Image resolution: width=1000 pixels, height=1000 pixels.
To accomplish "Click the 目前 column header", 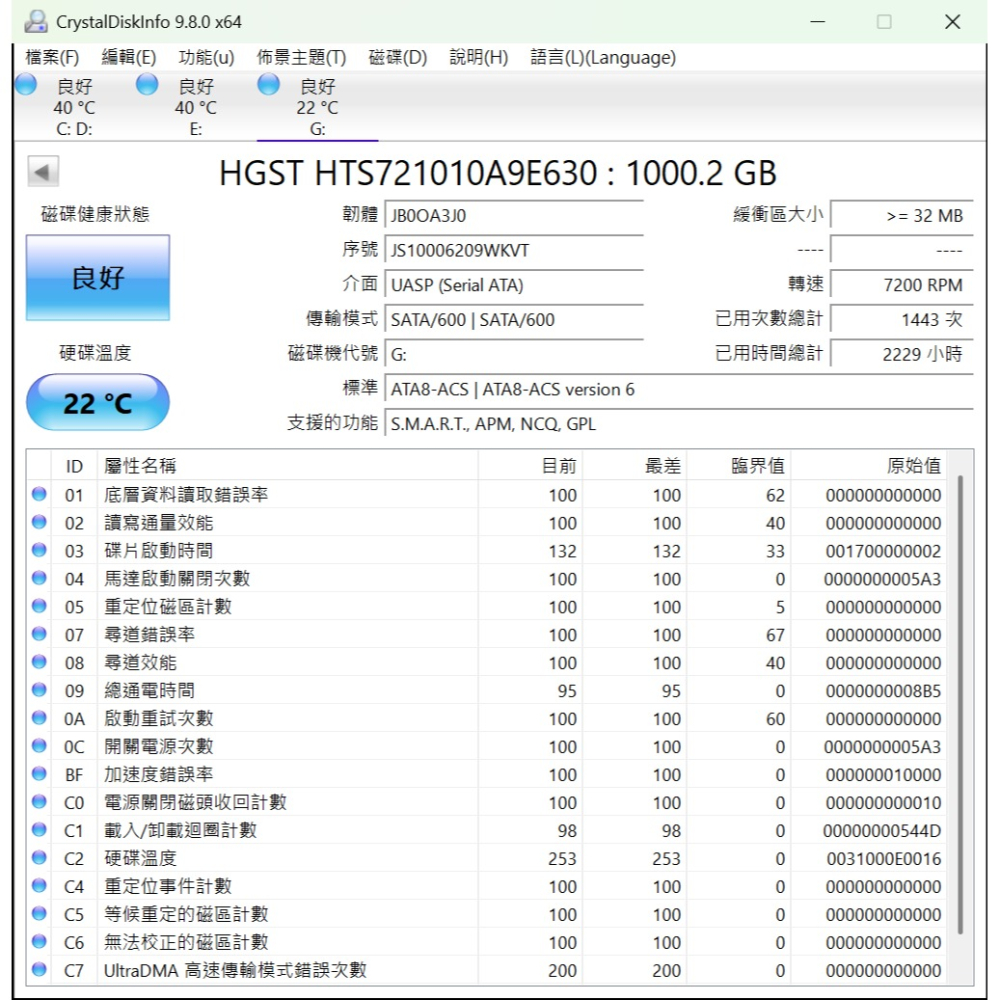I will [530, 466].
